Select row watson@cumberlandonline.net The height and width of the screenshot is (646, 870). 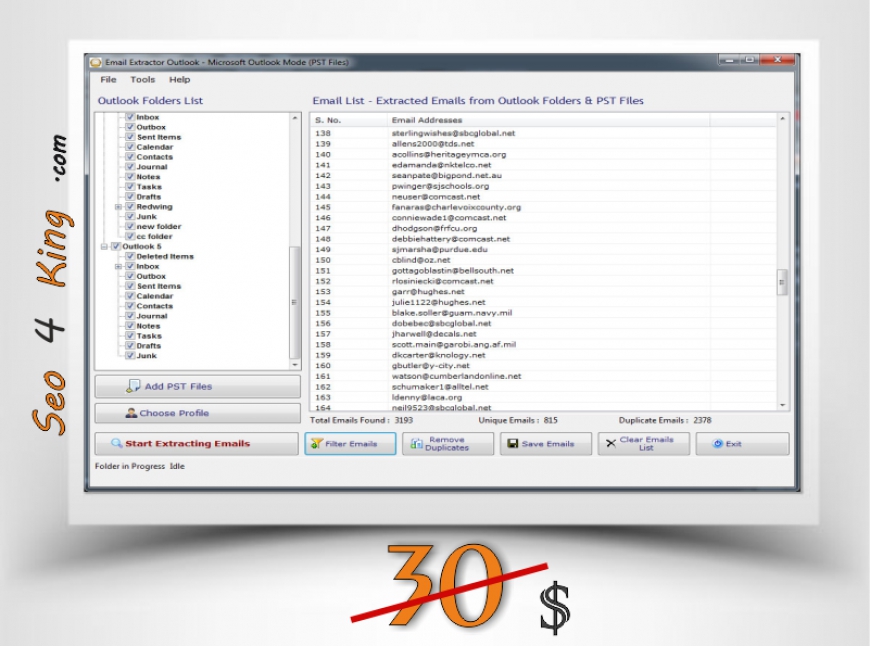(544, 376)
